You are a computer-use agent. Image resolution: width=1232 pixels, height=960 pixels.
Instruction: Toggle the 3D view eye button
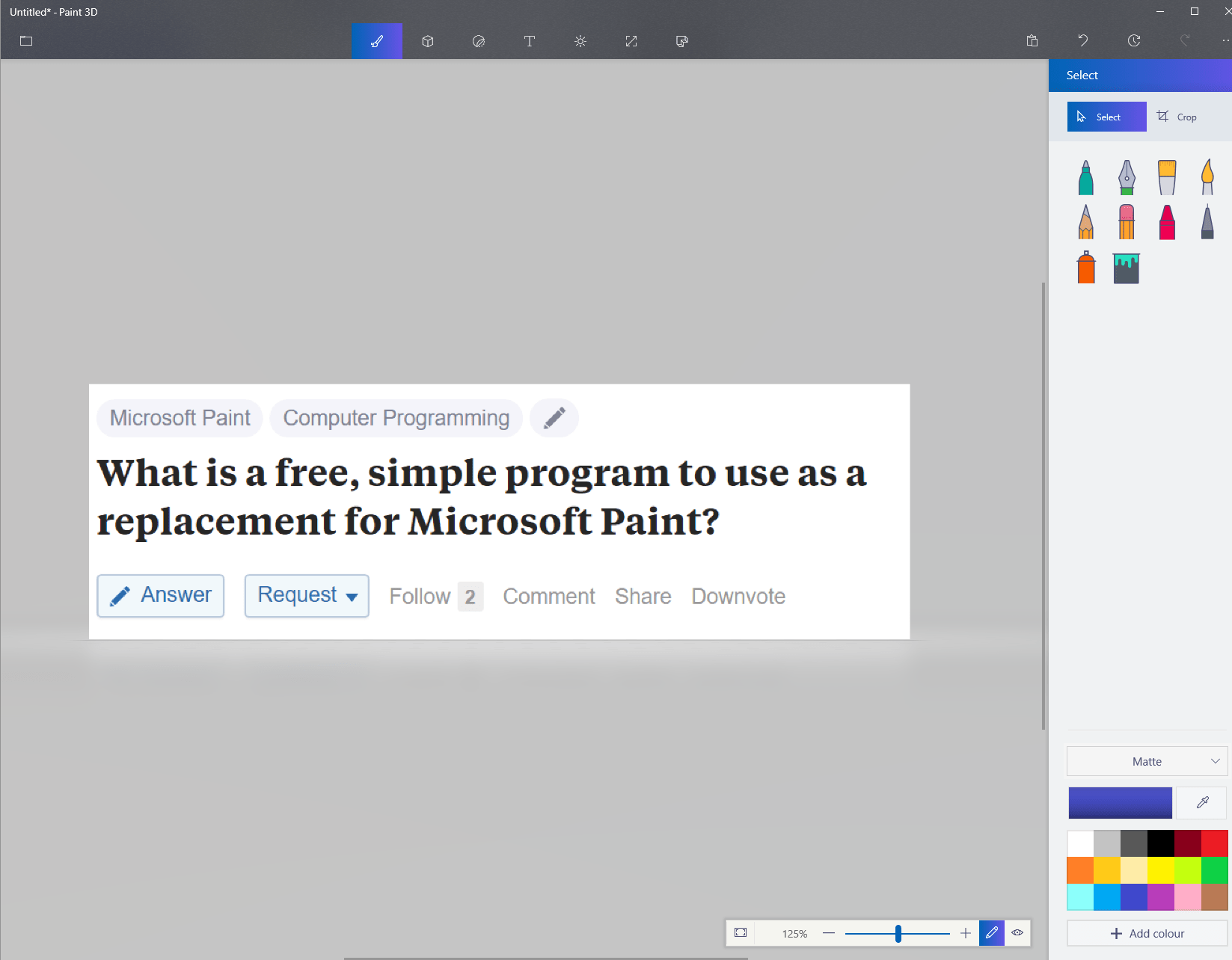pyautogui.click(x=1017, y=932)
